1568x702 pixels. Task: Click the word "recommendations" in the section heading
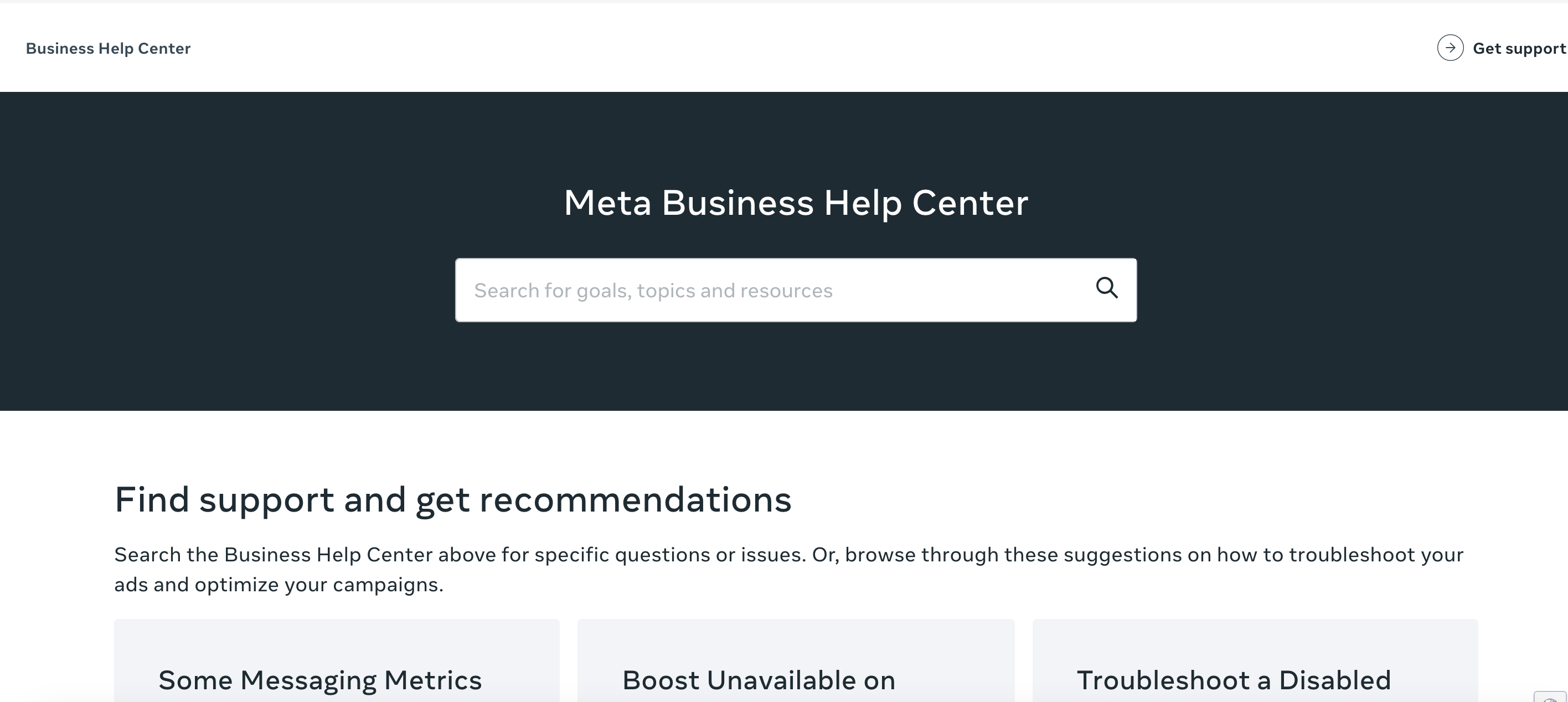pyautogui.click(x=635, y=500)
